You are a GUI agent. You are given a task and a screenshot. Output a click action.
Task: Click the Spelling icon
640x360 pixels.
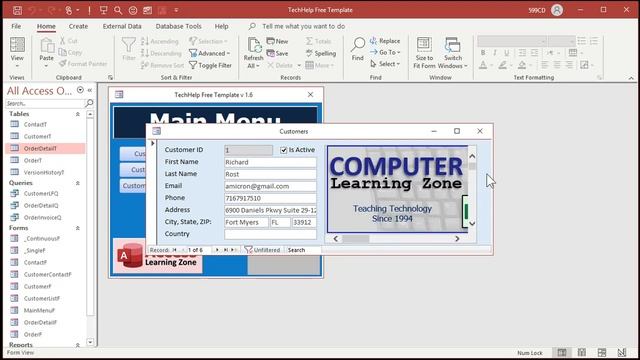tap(309, 53)
